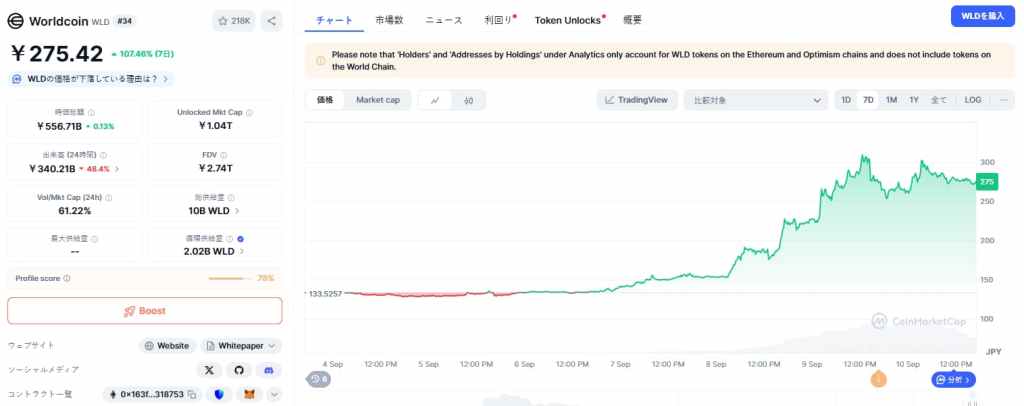
Task: Open the X (Twitter) social link
Action: [x=209, y=370]
